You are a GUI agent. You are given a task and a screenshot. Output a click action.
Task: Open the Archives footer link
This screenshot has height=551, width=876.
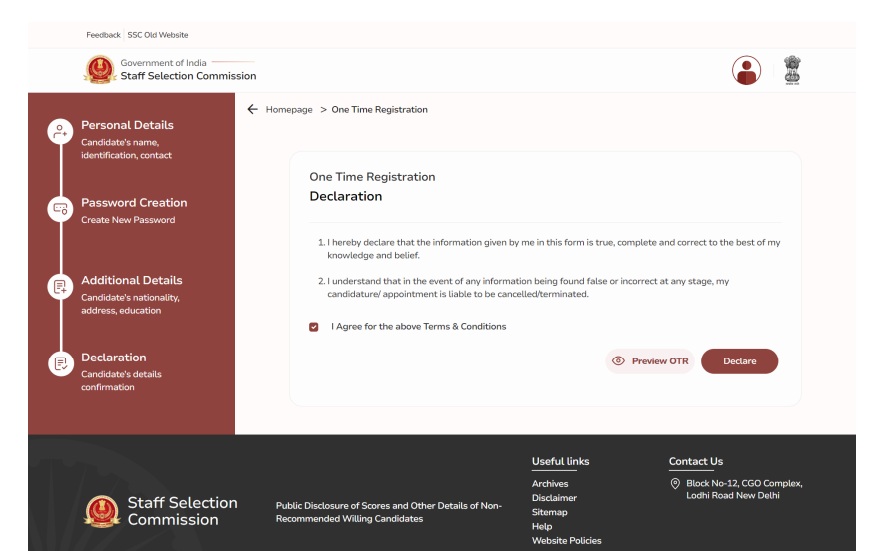[550, 484]
